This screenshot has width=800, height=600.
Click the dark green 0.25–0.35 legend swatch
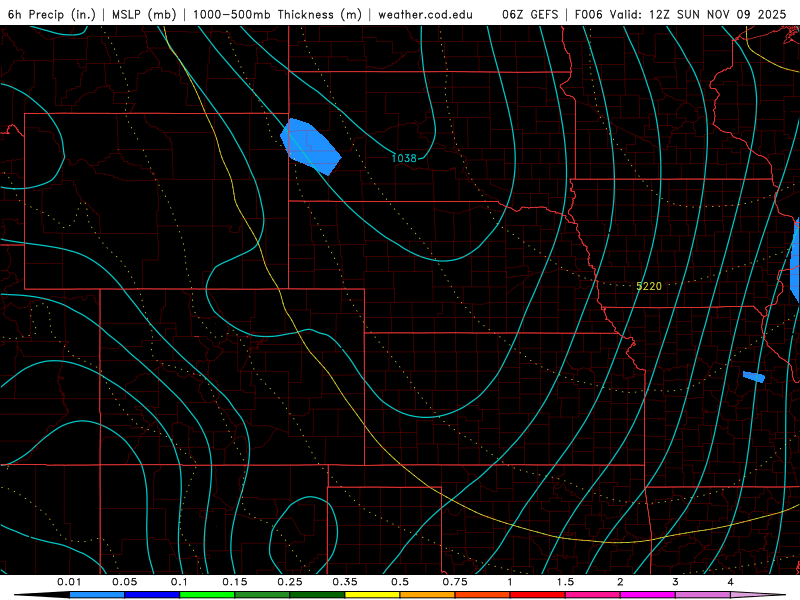coord(317,595)
